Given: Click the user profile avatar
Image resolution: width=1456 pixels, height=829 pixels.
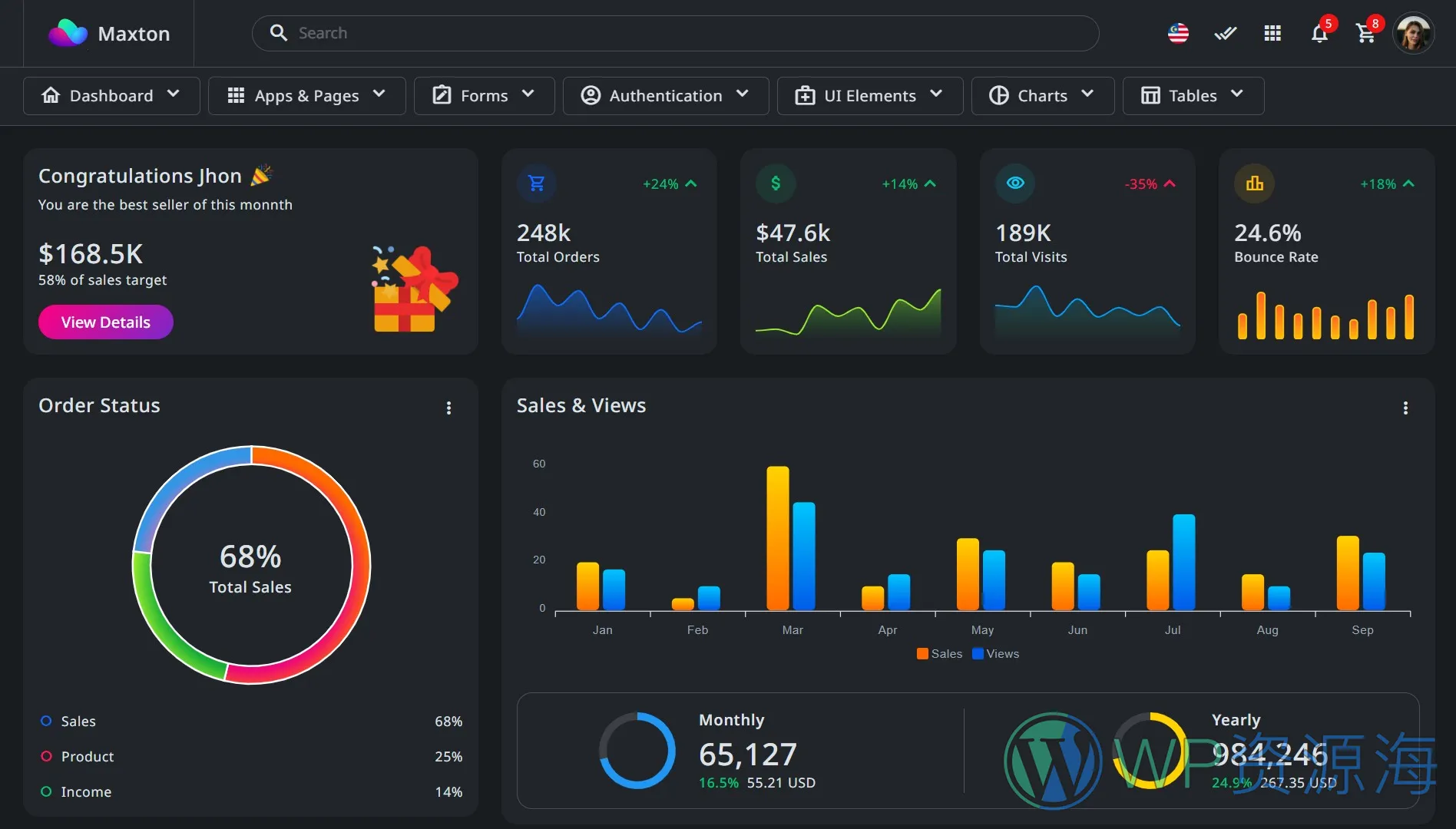Looking at the screenshot, I should pyautogui.click(x=1413, y=34).
